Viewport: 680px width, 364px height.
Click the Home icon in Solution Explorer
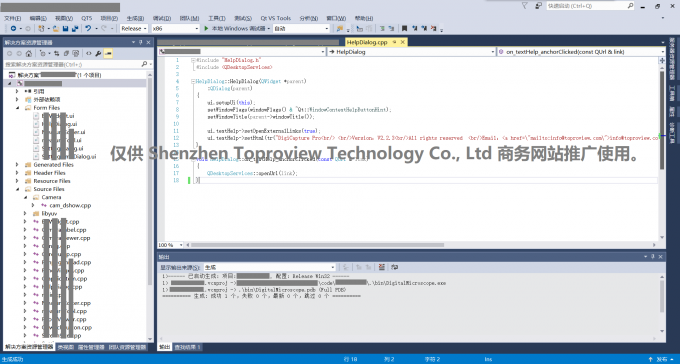(29, 53)
